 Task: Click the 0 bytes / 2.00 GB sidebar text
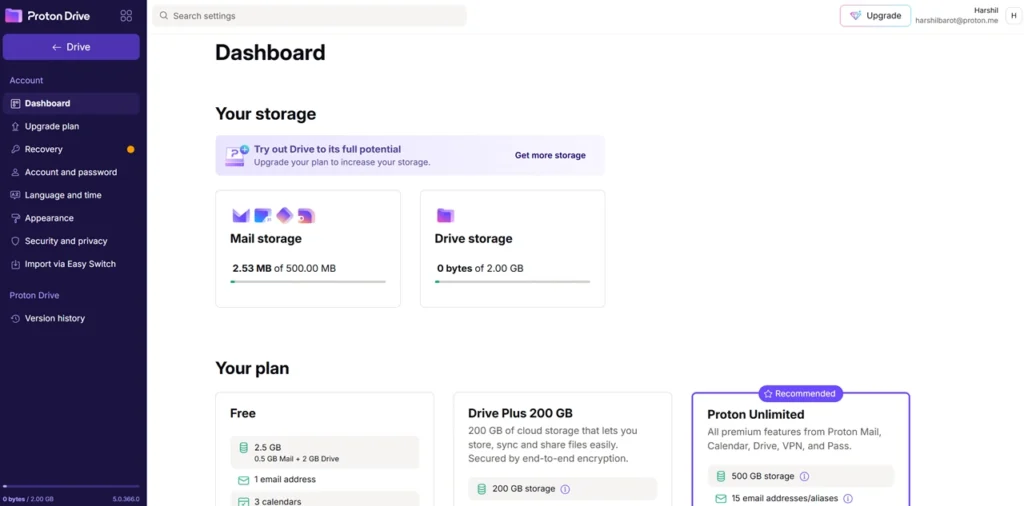click(x=28, y=499)
